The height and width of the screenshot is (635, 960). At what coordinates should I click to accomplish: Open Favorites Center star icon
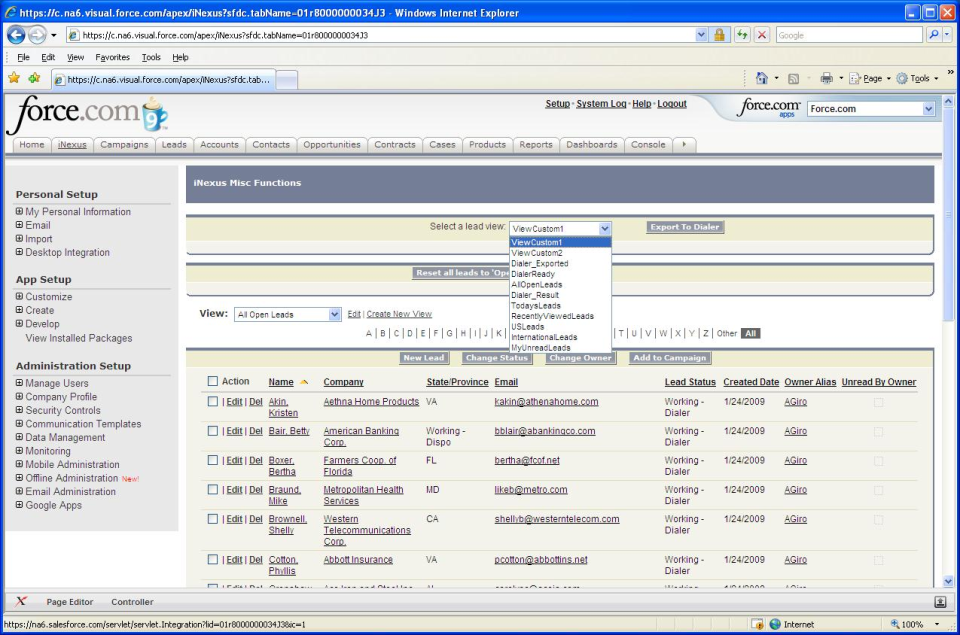pyautogui.click(x=14, y=78)
